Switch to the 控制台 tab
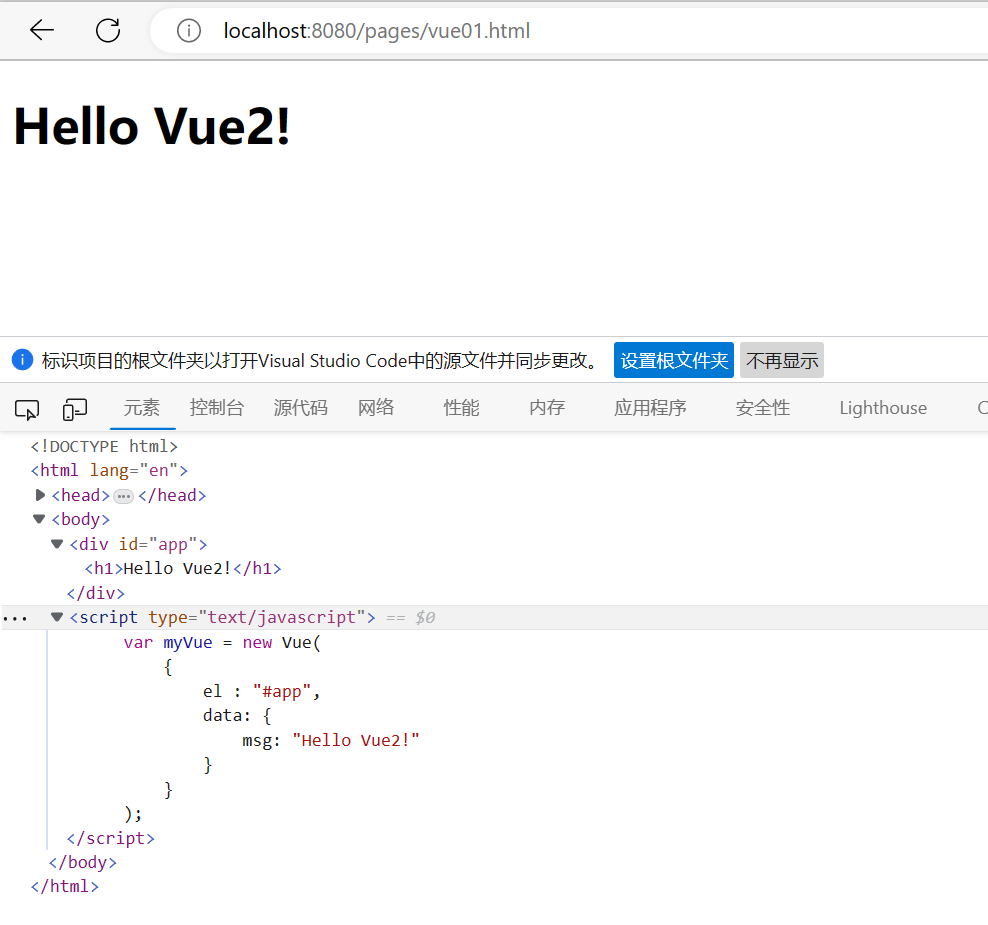 pyautogui.click(x=216, y=407)
